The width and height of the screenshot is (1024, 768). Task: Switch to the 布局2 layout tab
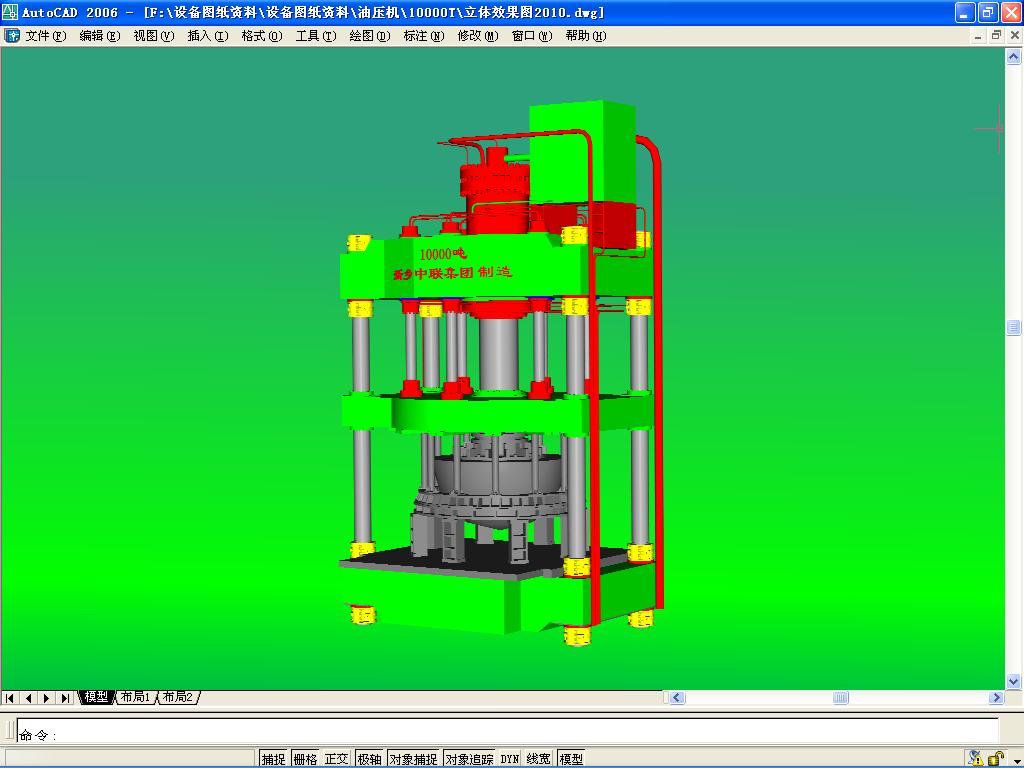[178, 697]
